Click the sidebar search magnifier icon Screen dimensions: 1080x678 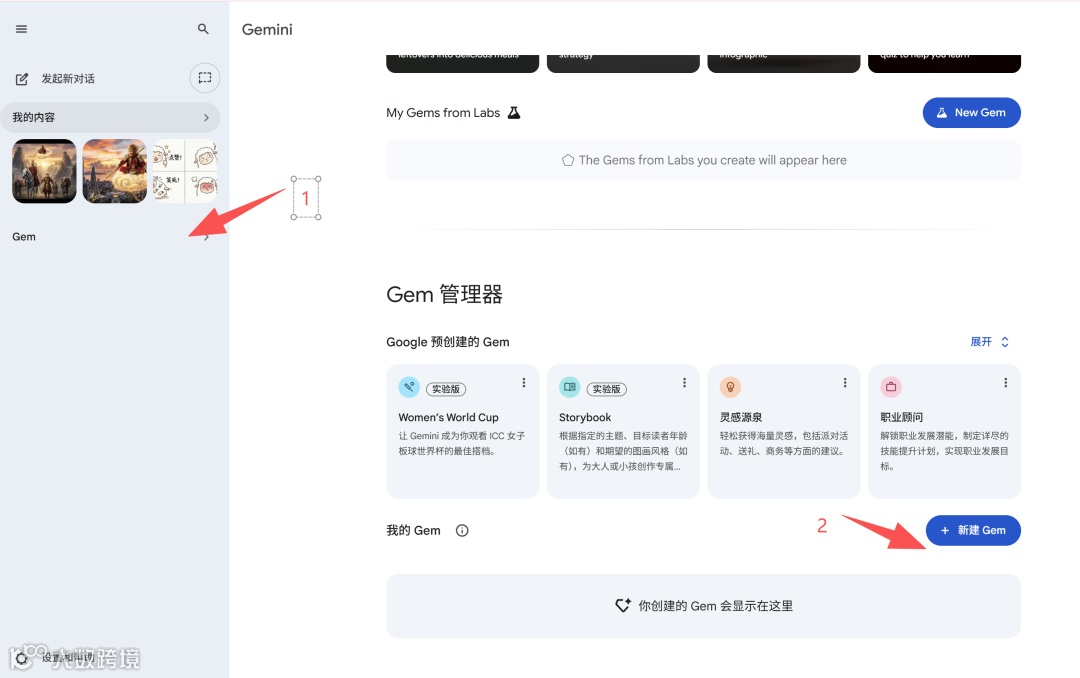tap(203, 29)
